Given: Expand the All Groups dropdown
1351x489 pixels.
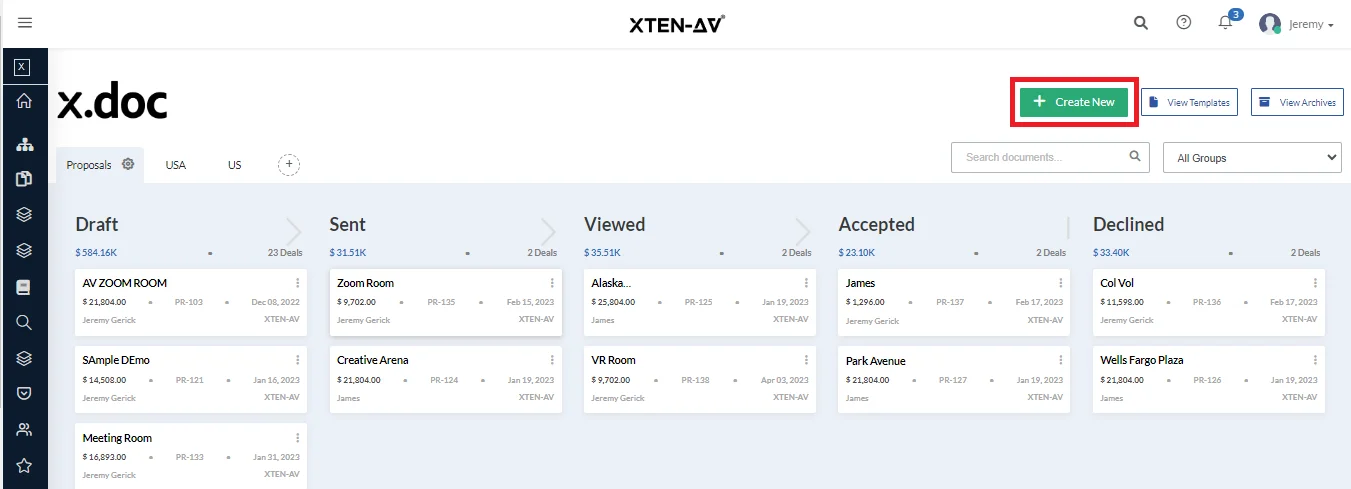Looking at the screenshot, I should pyautogui.click(x=1257, y=157).
